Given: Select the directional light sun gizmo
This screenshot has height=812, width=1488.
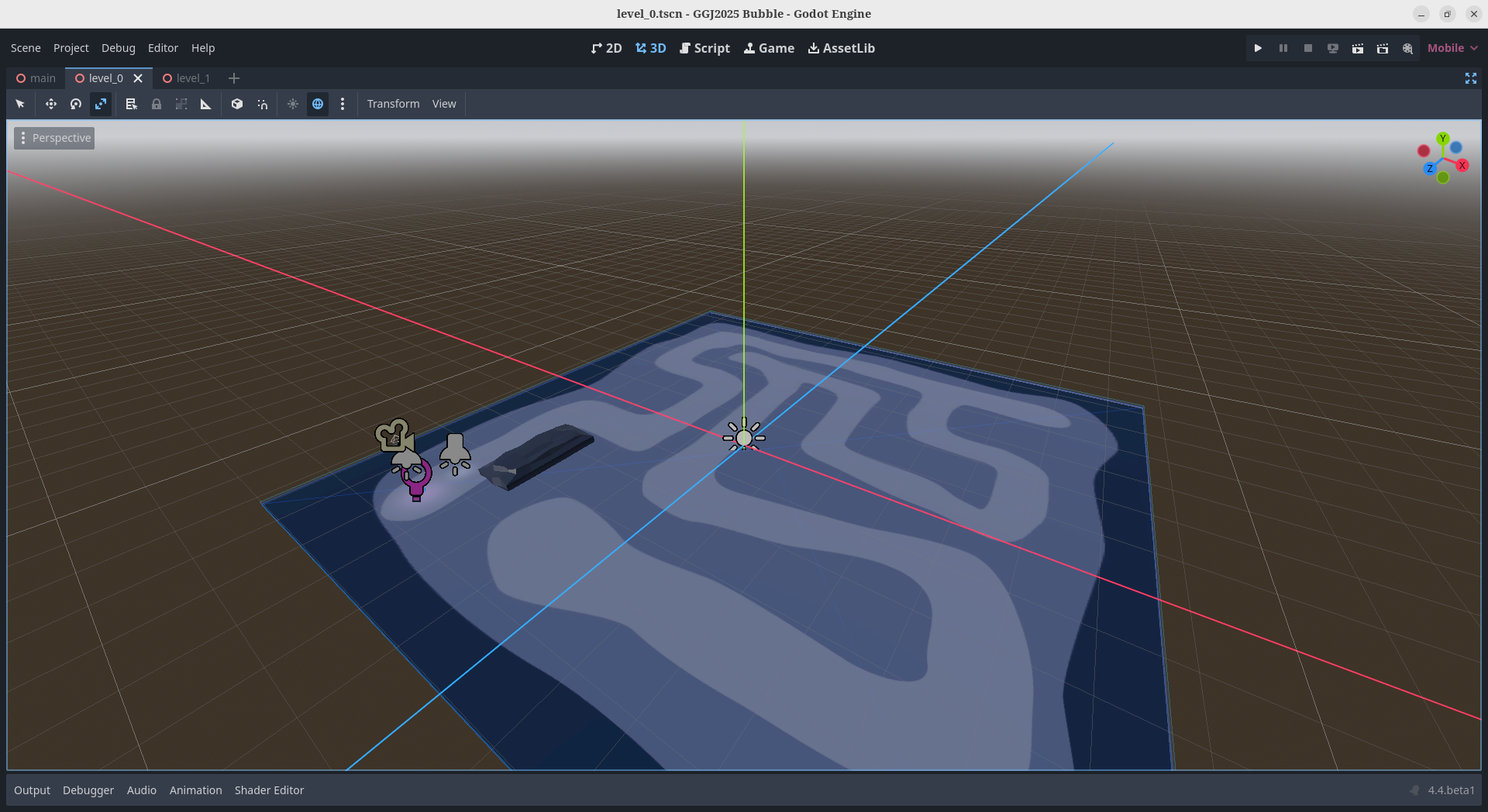Looking at the screenshot, I should coord(744,438).
